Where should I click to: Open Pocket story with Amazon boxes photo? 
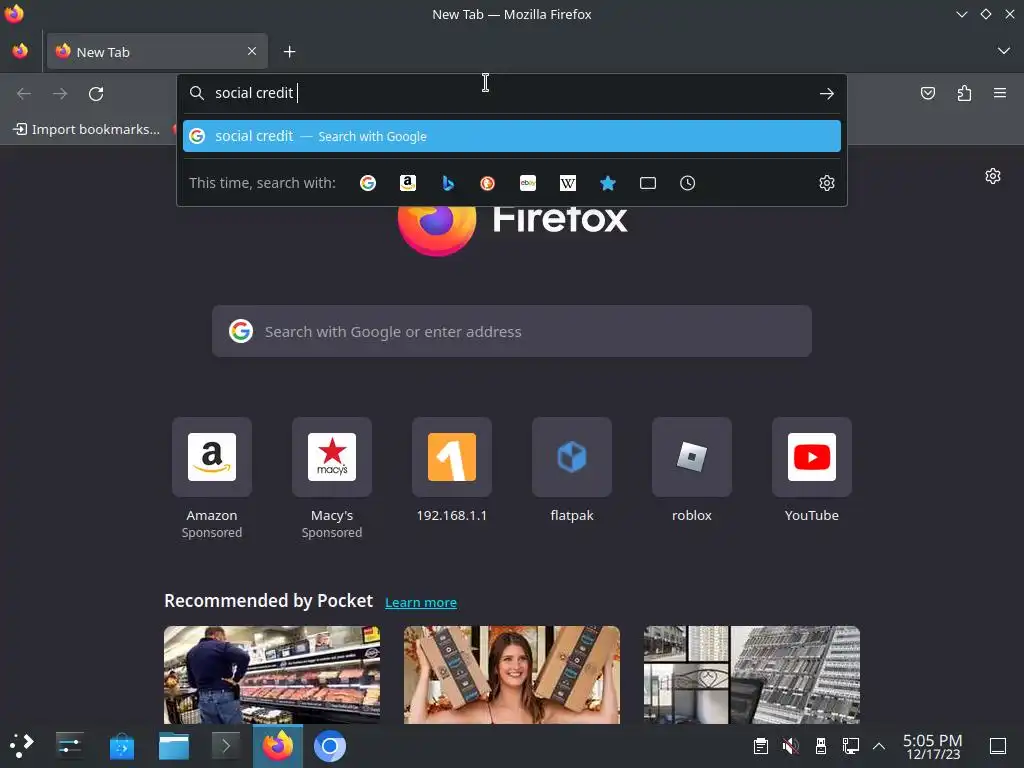[511, 675]
